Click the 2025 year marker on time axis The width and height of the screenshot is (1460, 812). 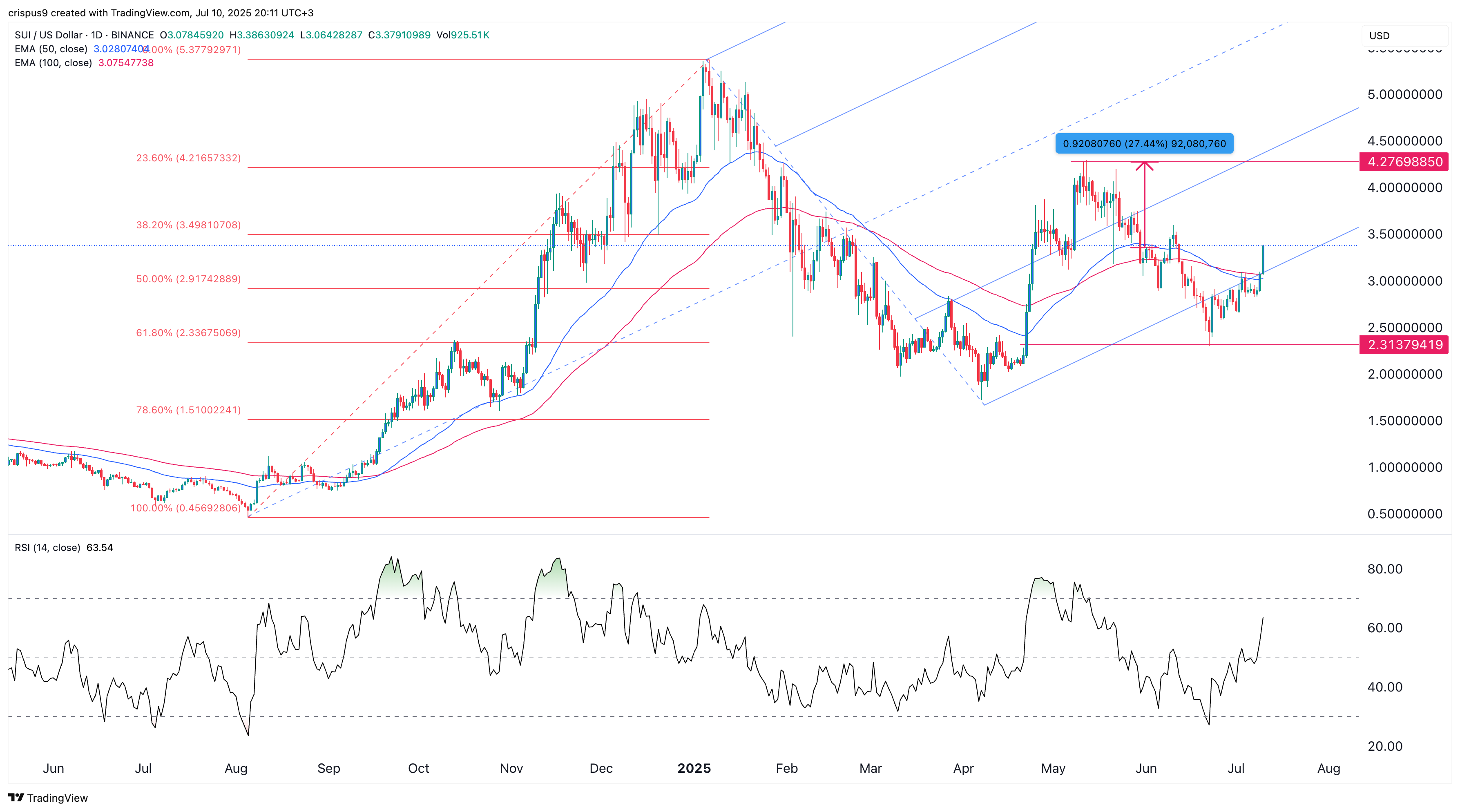click(694, 768)
